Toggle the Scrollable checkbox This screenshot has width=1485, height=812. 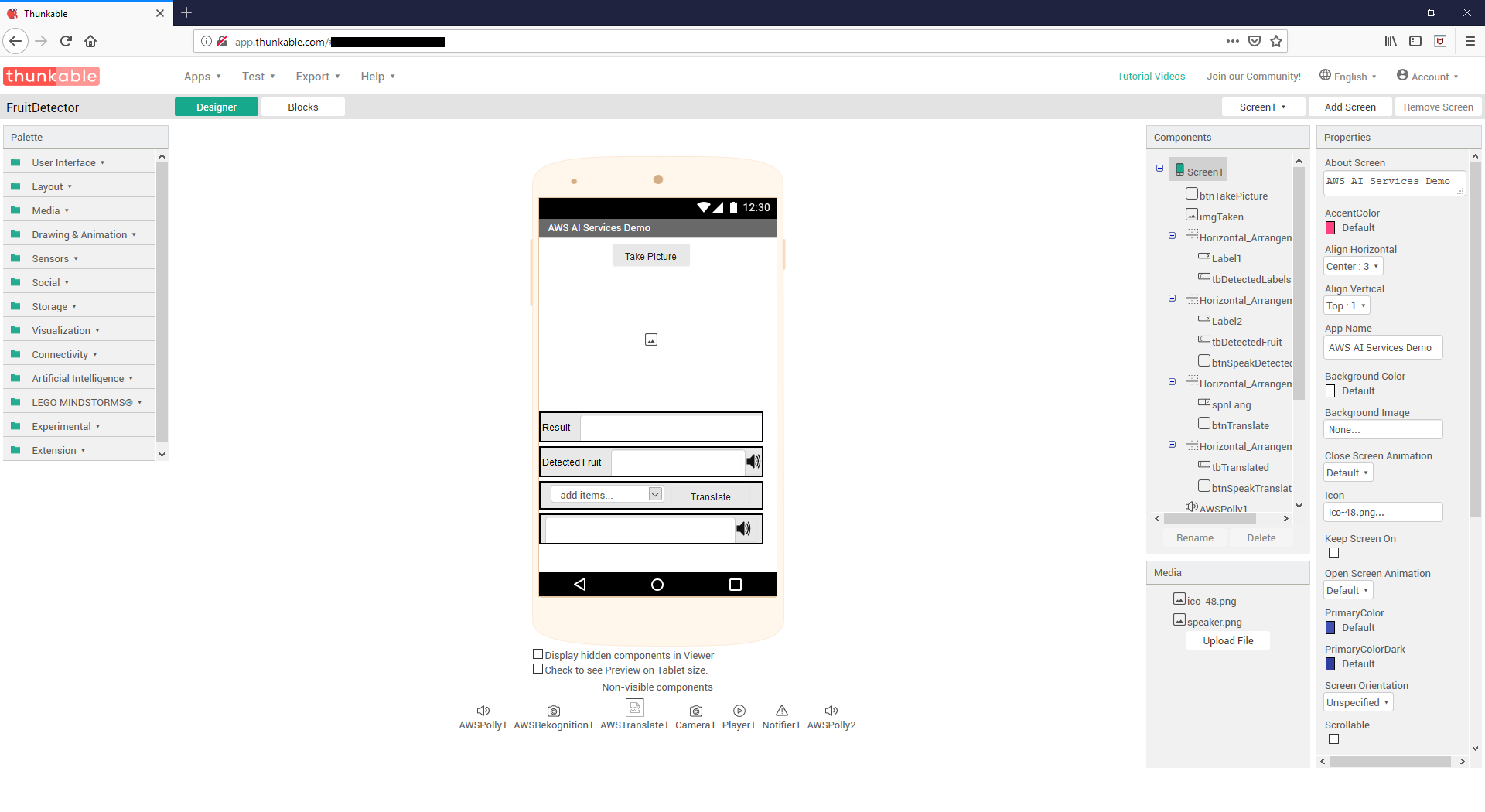pos(1334,739)
